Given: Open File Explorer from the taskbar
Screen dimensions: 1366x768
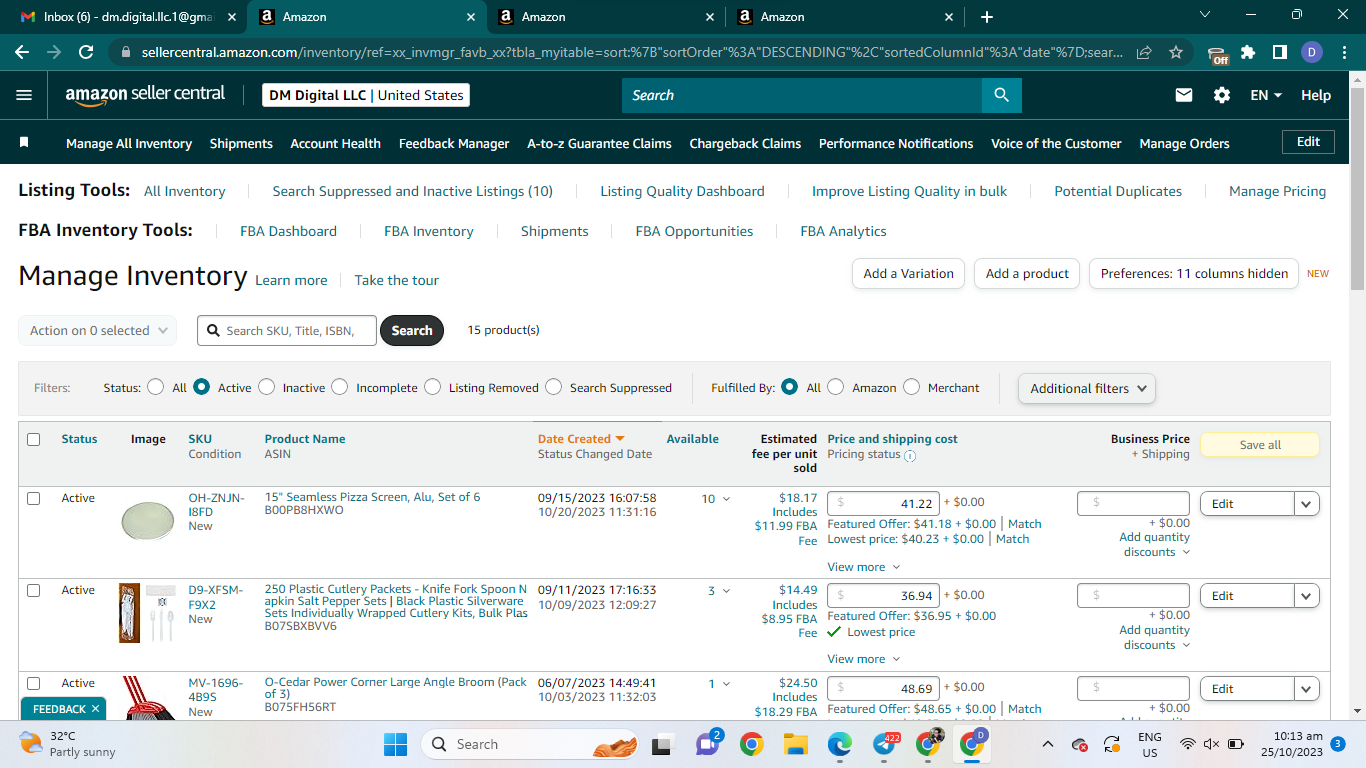Looking at the screenshot, I should click(x=795, y=744).
